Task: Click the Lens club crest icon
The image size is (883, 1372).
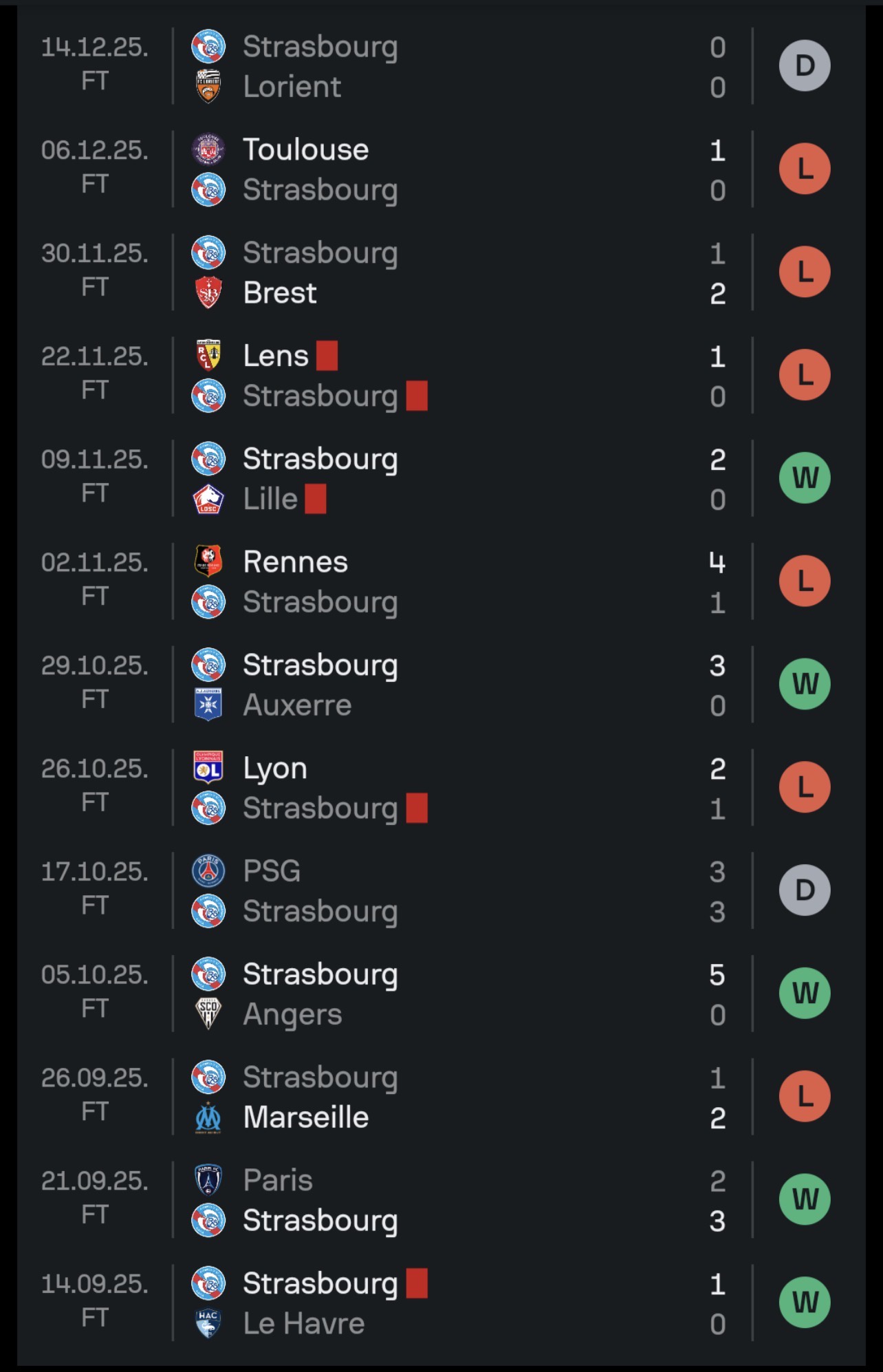Action: point(208,356)
